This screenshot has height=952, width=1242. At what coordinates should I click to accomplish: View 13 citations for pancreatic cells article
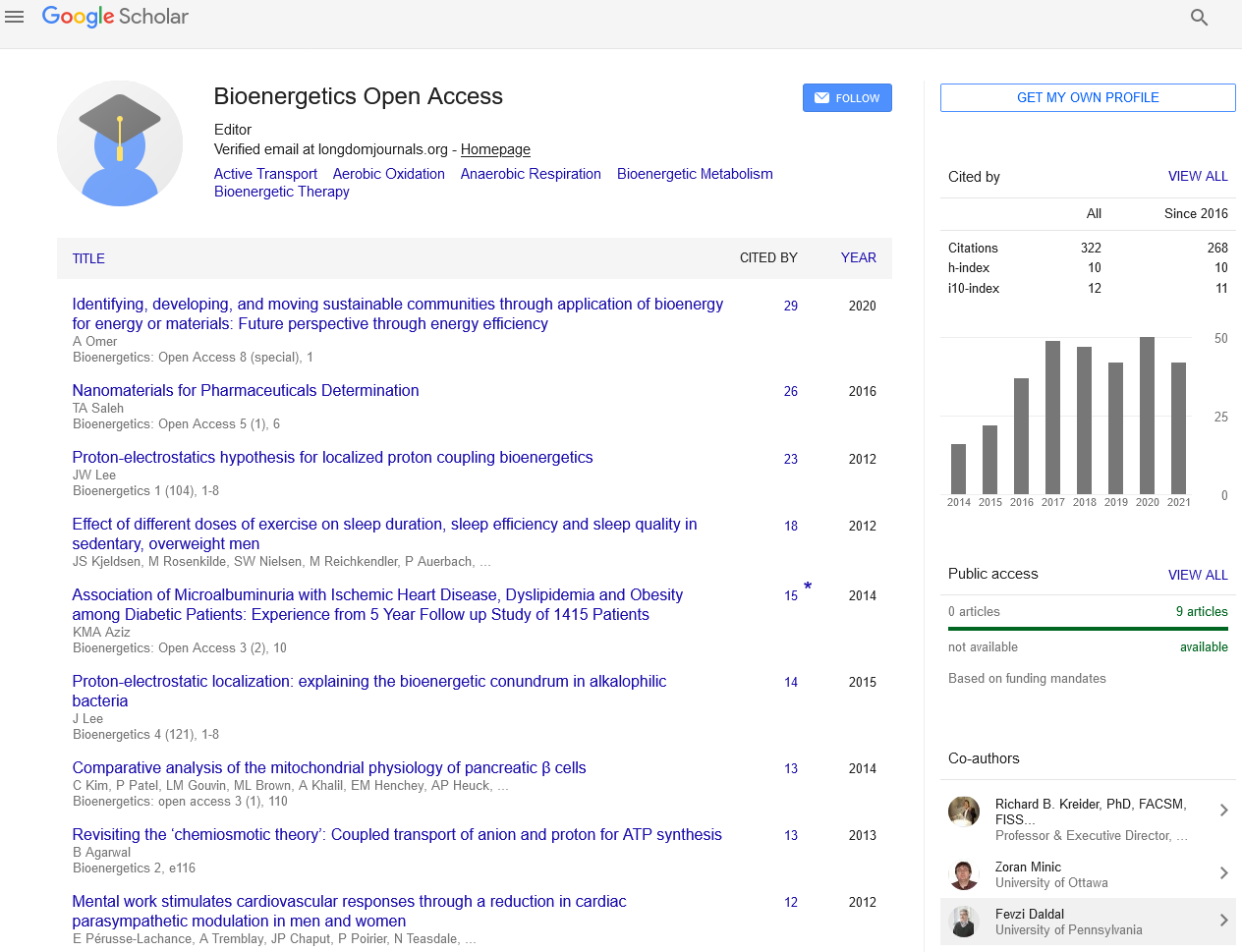click(791, 768)
